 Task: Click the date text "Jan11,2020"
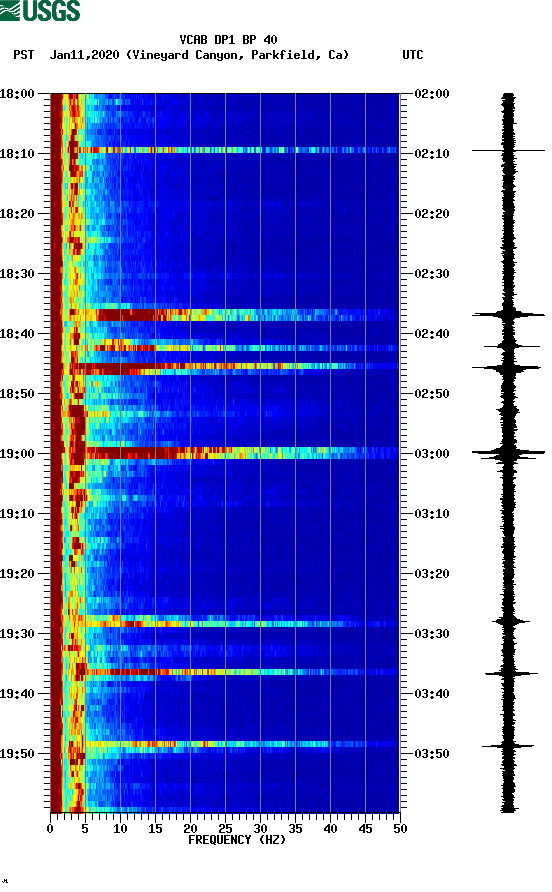point(85,55)
